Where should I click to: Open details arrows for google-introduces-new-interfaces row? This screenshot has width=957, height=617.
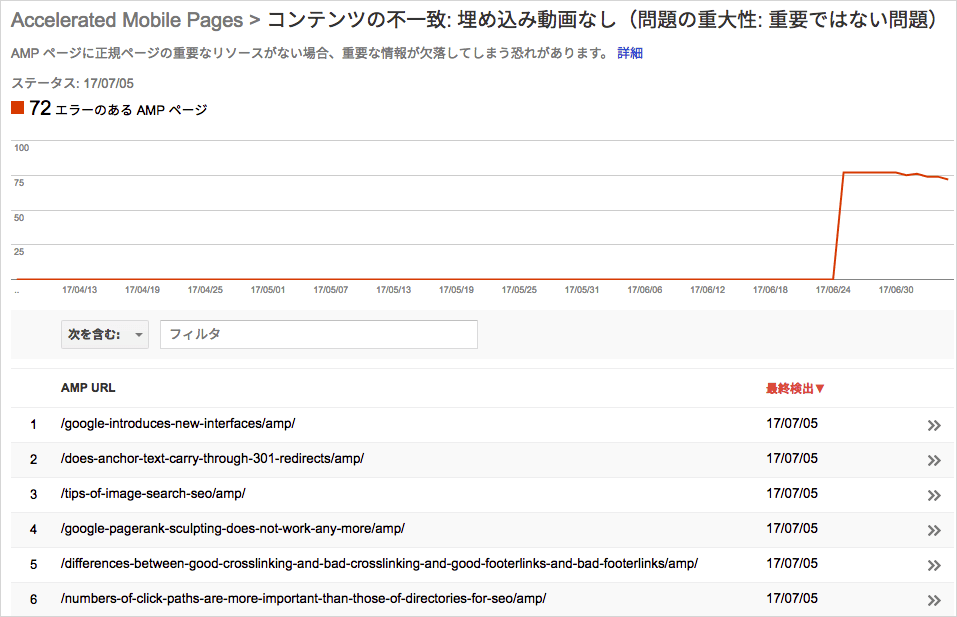click(934, 425)
